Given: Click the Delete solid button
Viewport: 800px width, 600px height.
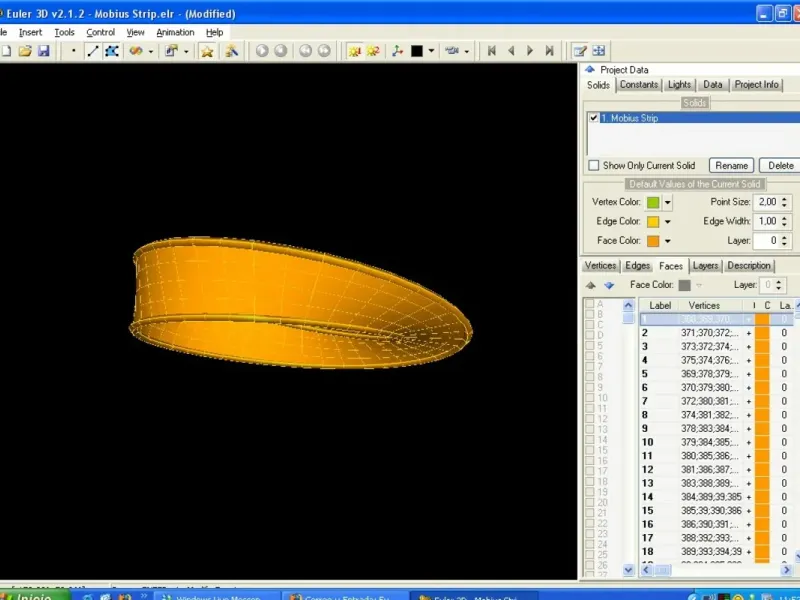Looking at the screenshot, I should click(780, 165).
